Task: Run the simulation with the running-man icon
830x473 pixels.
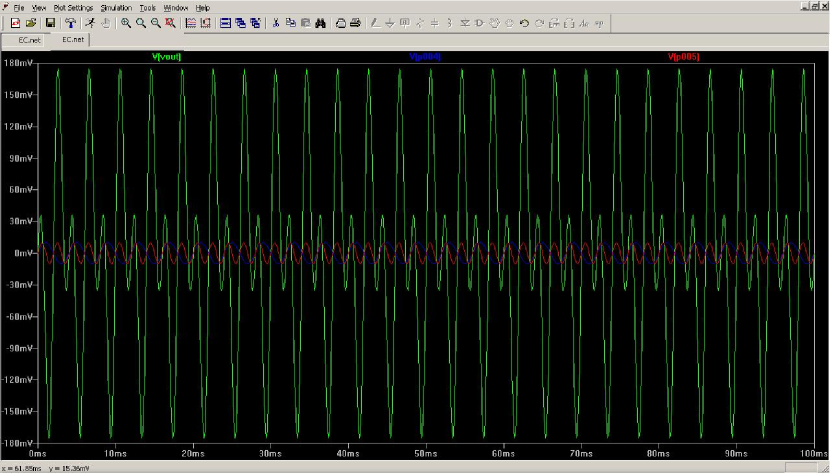Action: [x=90, y=22]
